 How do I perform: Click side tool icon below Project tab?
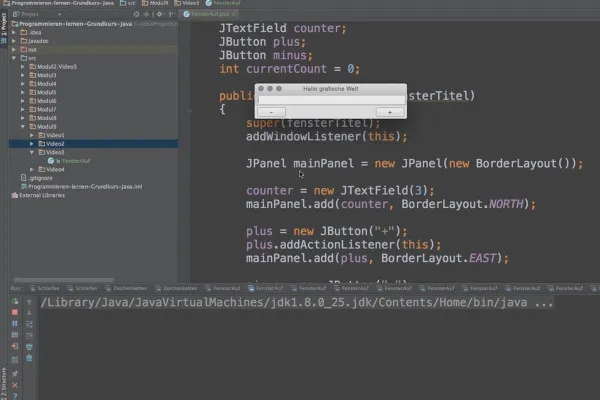(x=4, y=41)
